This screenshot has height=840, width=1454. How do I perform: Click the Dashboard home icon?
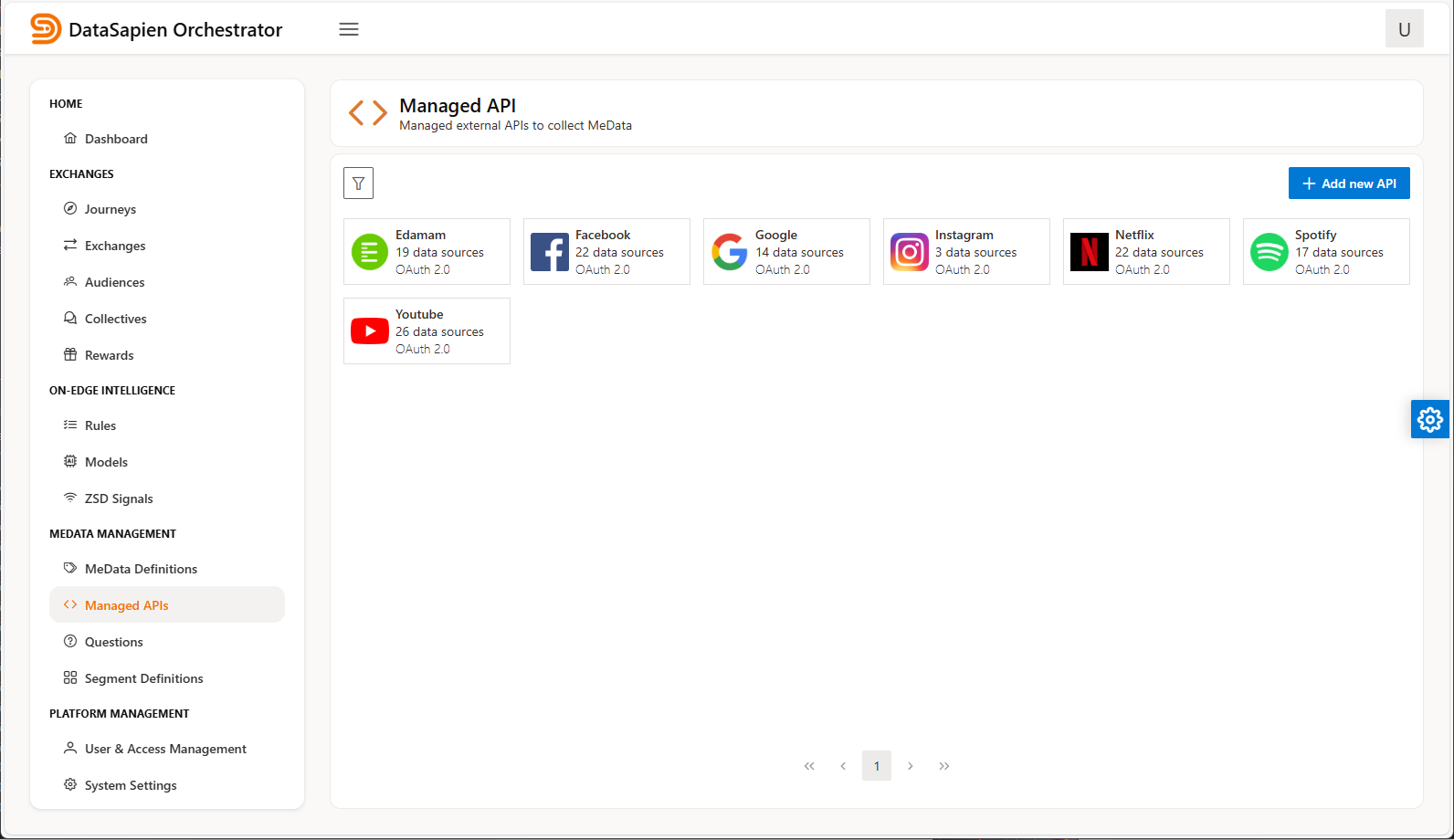click(70, 138)
